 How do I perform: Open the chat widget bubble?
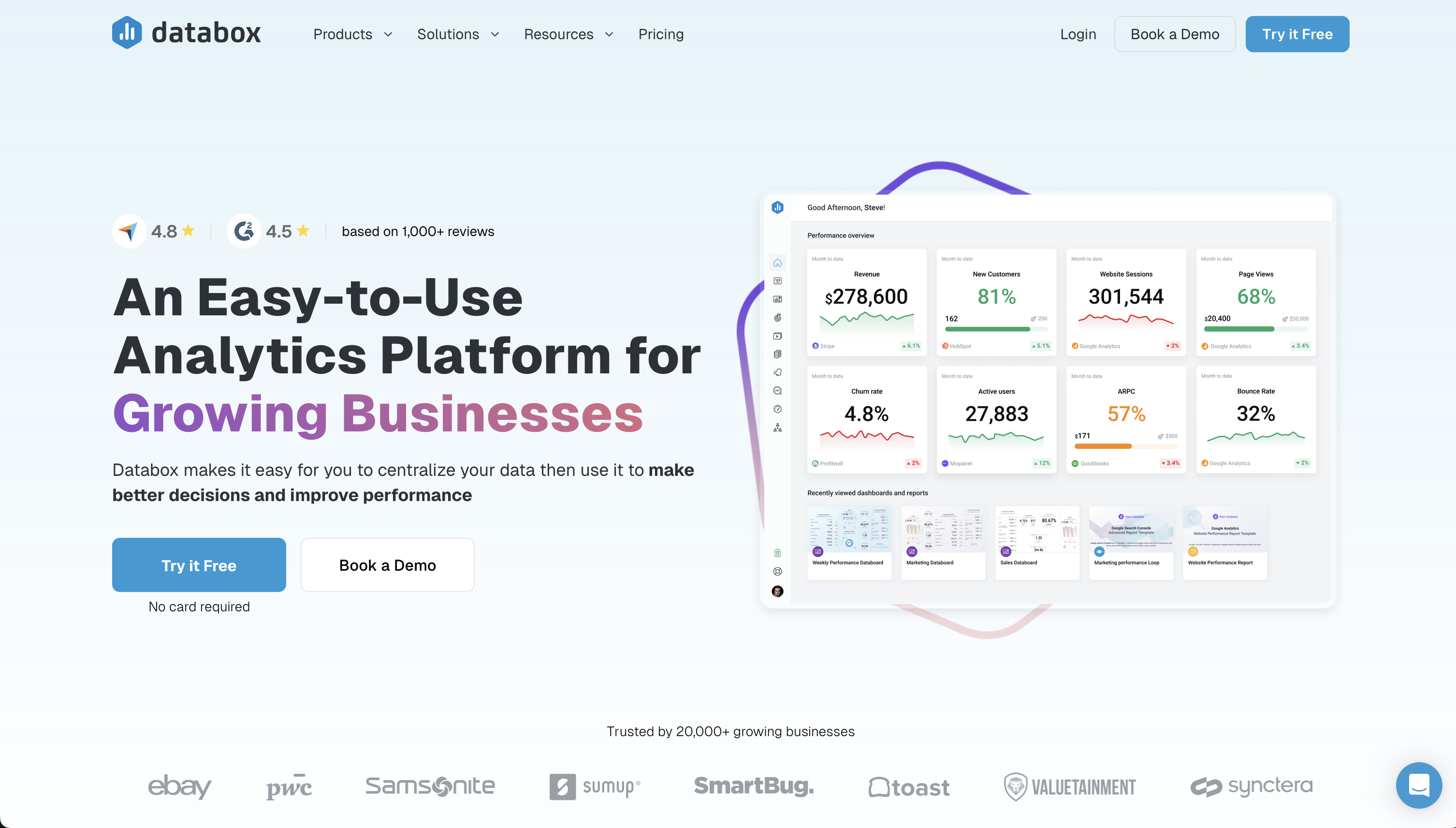1418,785
